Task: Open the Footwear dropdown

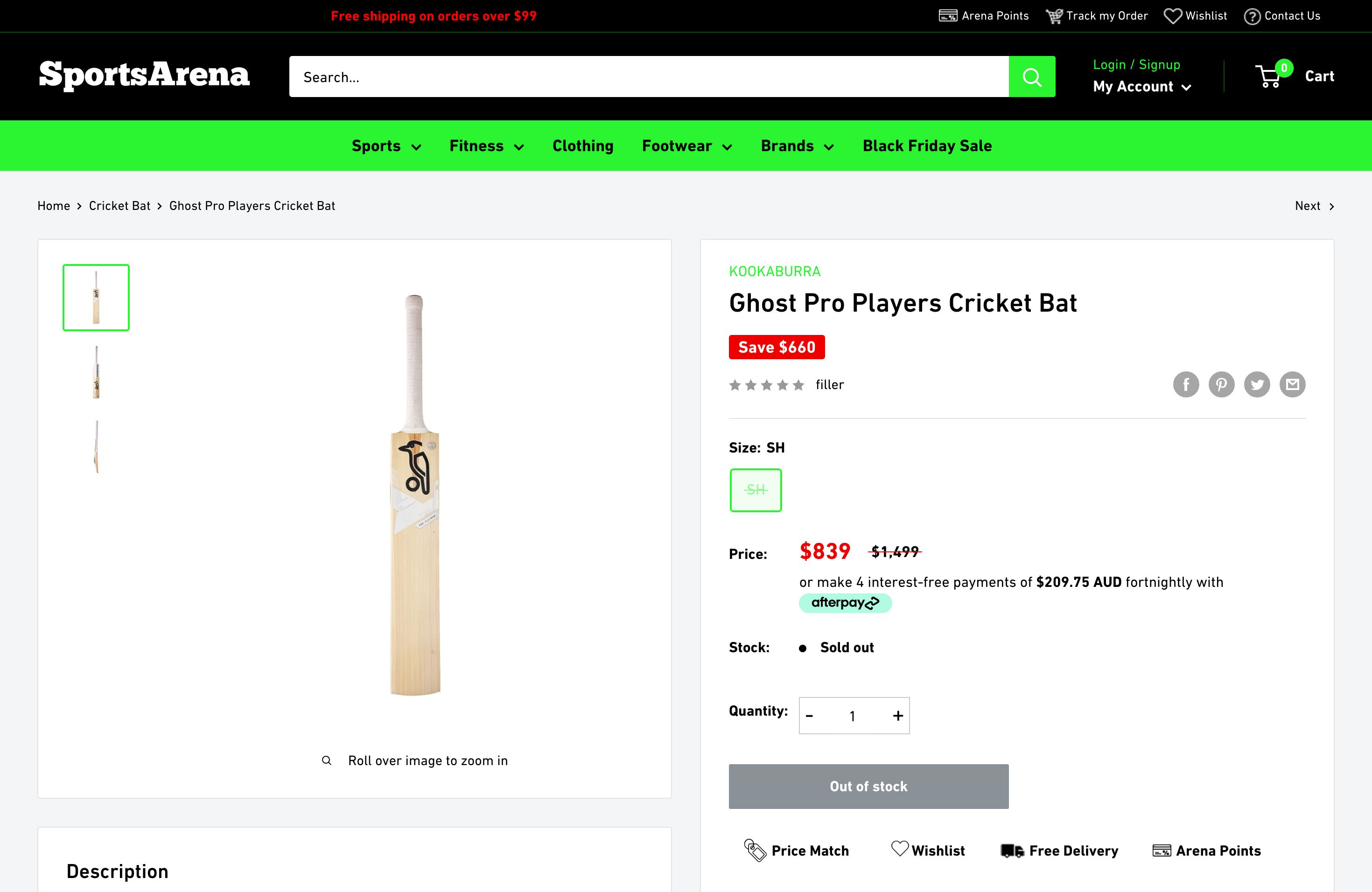Action: pos(686,146)
